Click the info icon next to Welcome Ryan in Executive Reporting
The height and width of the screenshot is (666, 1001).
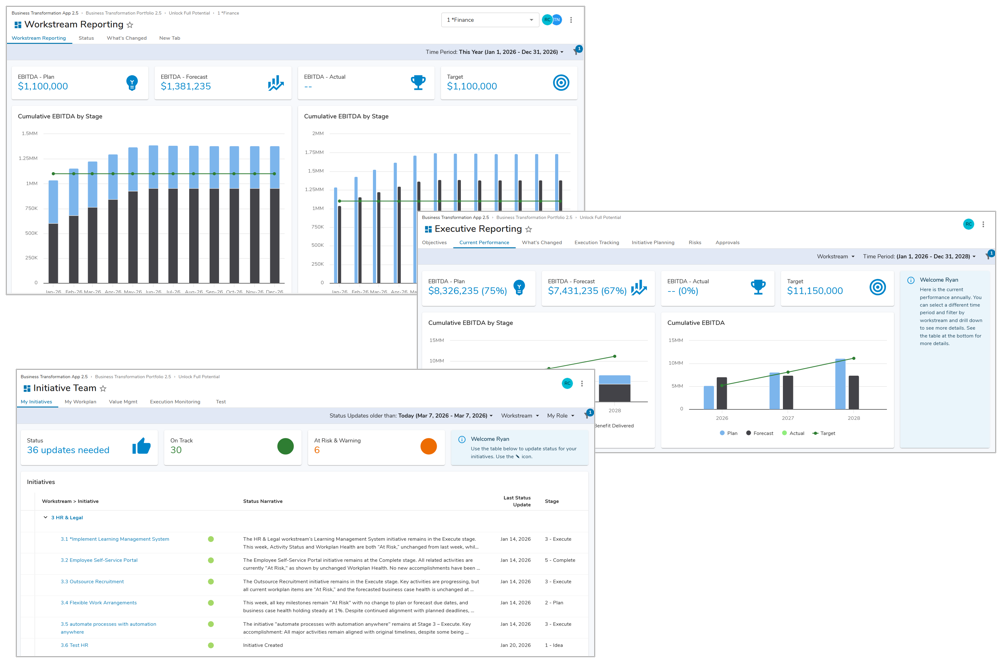coord(911,281)
